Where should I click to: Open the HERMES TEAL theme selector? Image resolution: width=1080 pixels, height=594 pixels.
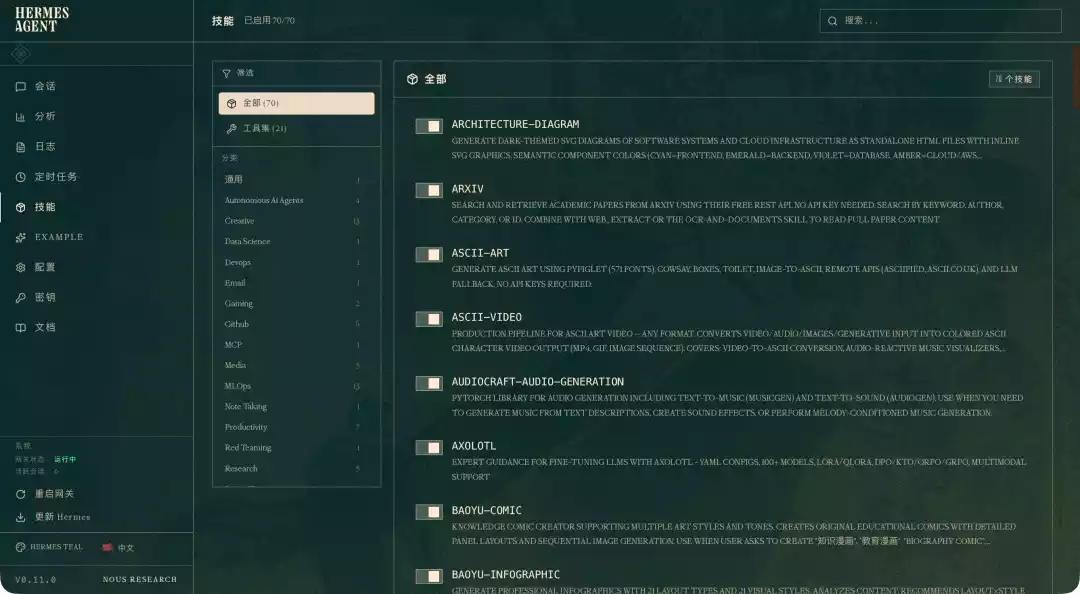pyautogui.click(x=50, y=547)
